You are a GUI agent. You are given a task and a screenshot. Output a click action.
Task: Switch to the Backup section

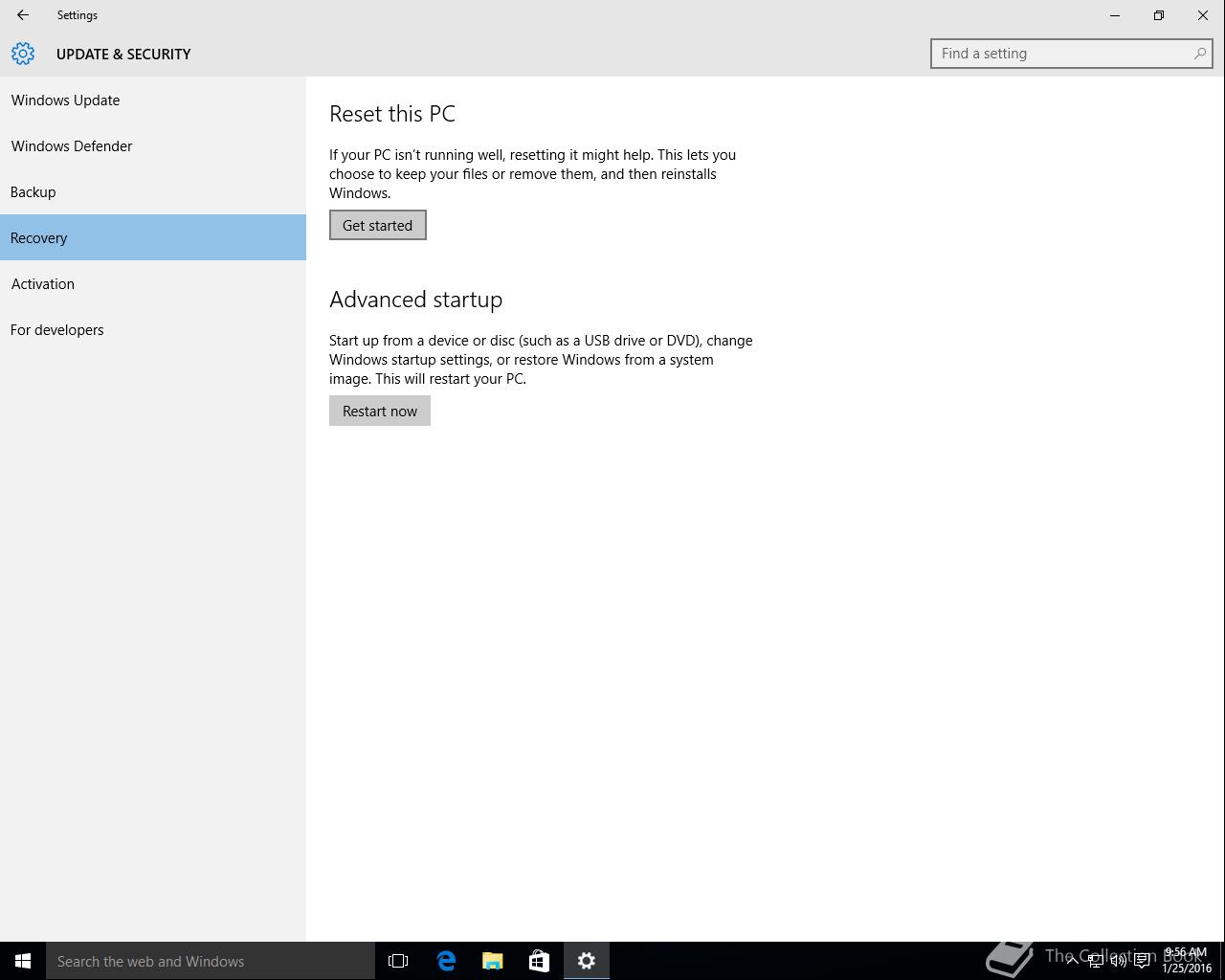(x=153, y=191)
